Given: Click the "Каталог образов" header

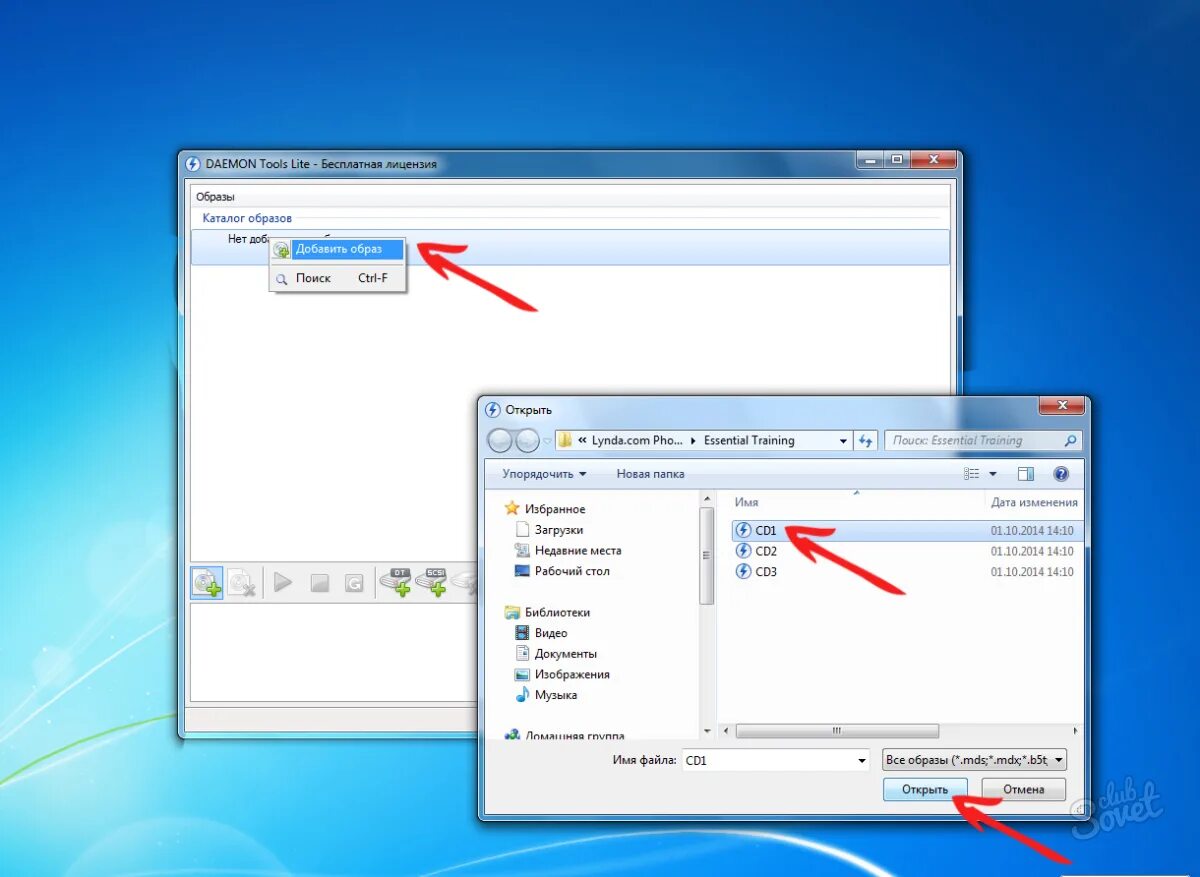Looking at the screenshot, I should pos(247,218).
